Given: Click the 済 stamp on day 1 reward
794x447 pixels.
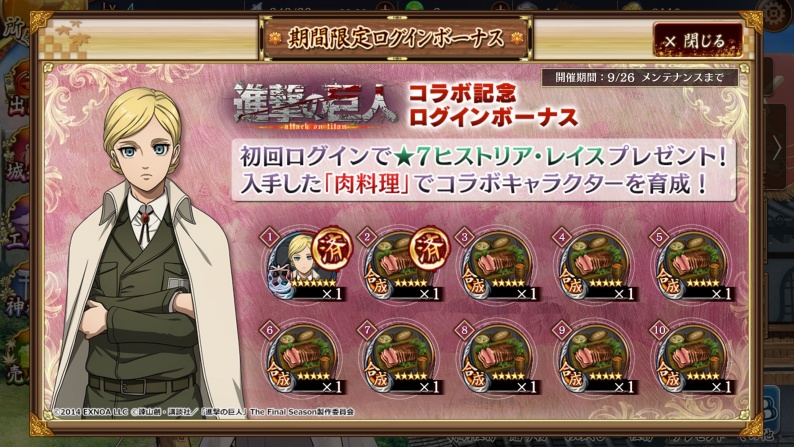Looking at the screenshot, I should (x=332, y=248).
